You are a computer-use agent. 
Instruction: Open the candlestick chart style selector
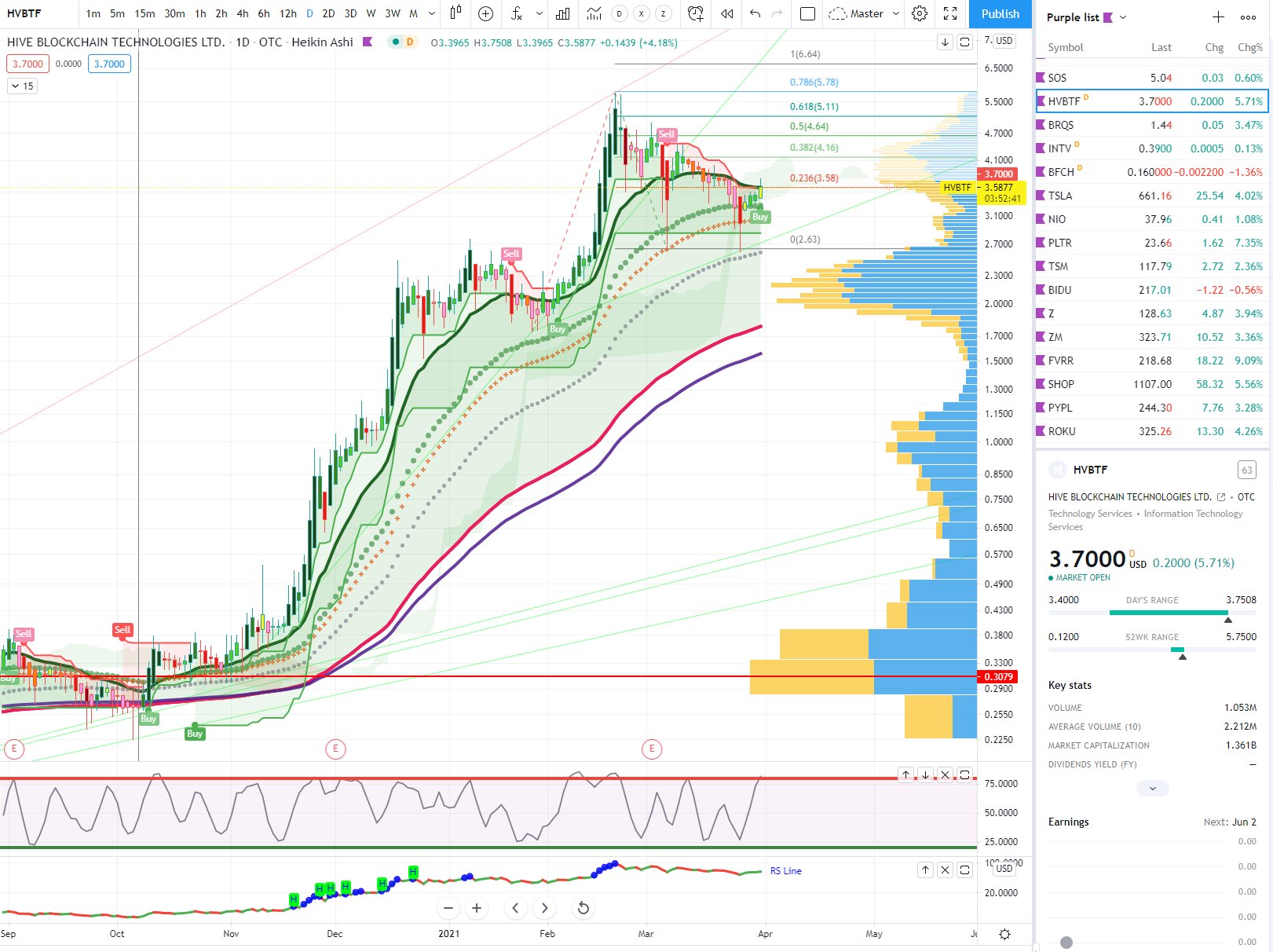(x=455, y=13)
